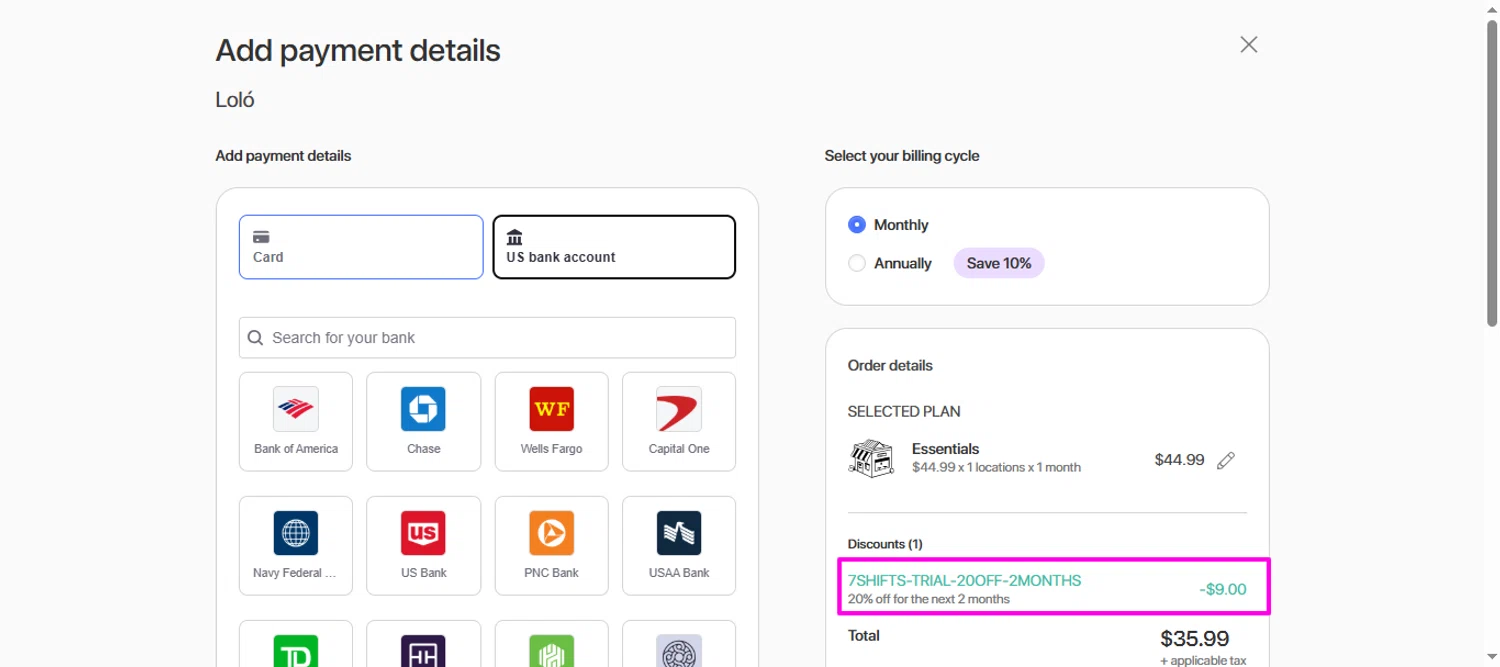Select Annually billing cycle
Image resolution: width=1500 pixels, height=667 pixels.
tap(857, 263)
